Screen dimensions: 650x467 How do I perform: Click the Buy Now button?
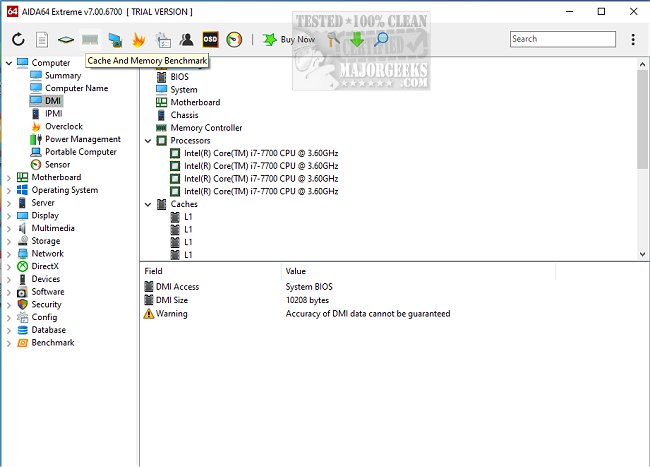click(x=289, y=40)
